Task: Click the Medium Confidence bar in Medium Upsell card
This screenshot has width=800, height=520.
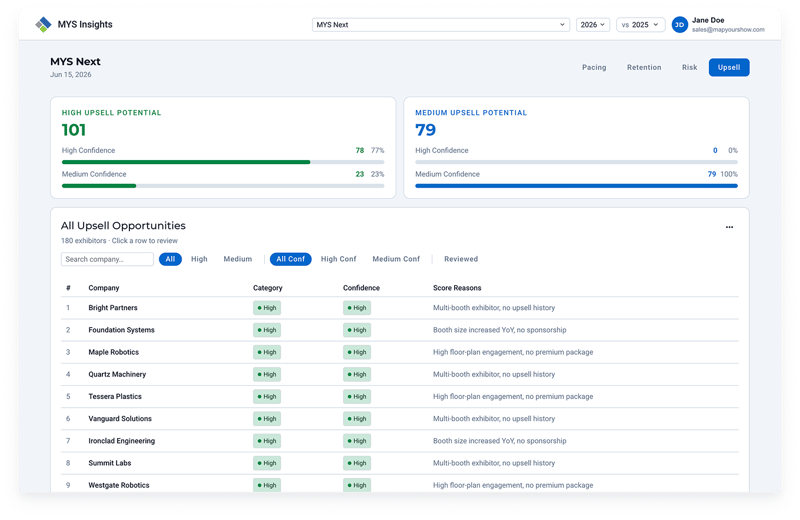Action: point(577,186)
